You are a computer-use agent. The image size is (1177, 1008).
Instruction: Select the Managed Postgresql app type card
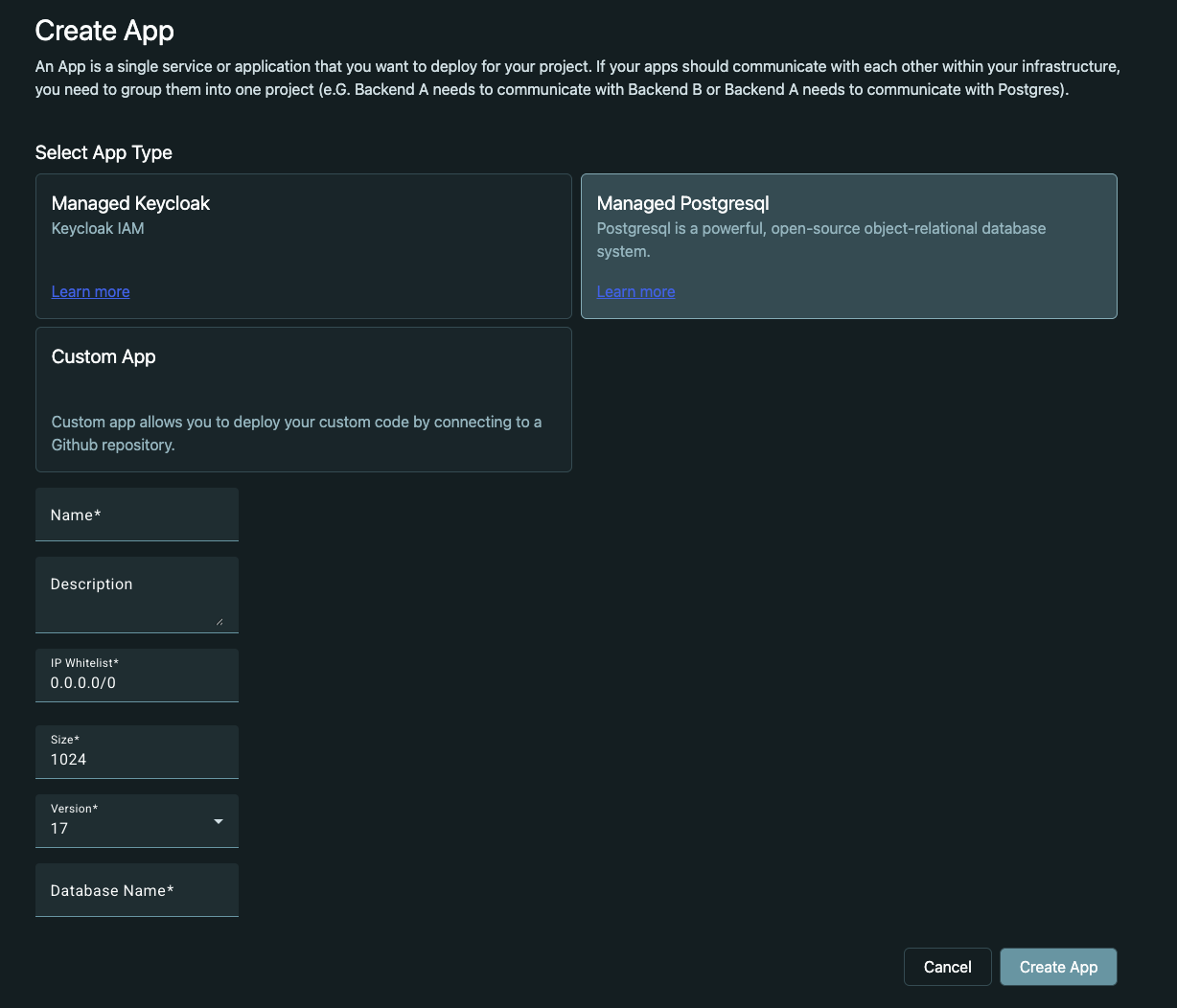pyautogui.click(x=848, y=246)
